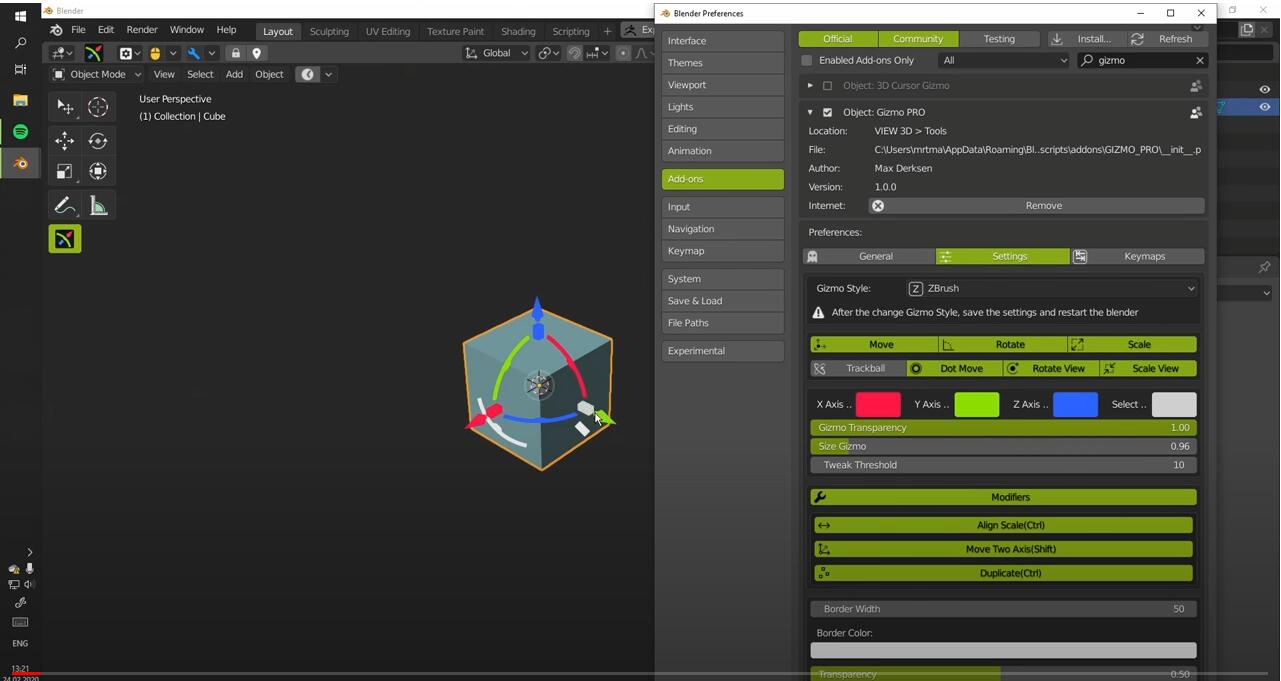Open Windows search from taskbar
Screen dimensions: 1281x681
[x=20, y=43]
